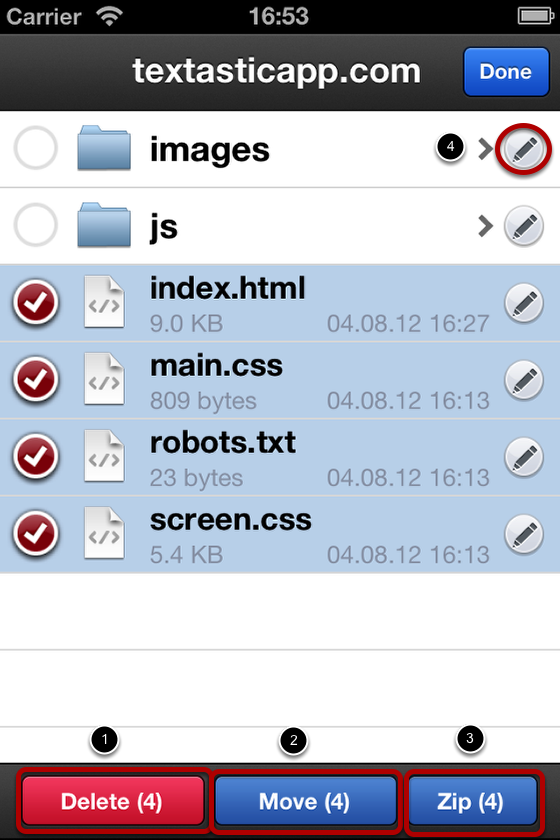Screen dimensions: 560x840
Task: Tap the pencil icon on main.css row
Action: coord(524,380)
